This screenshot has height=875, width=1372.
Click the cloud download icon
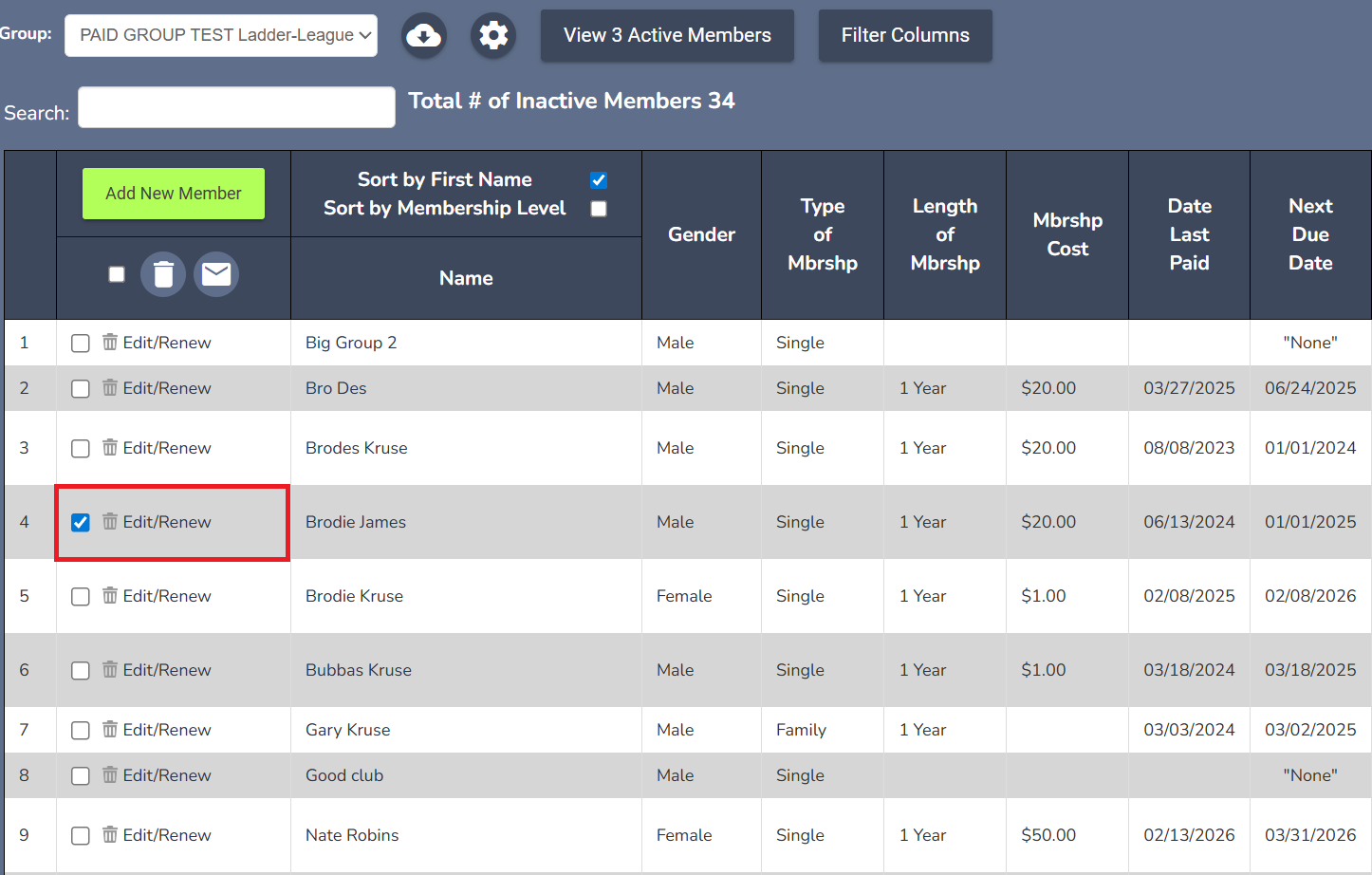[423, 36]
